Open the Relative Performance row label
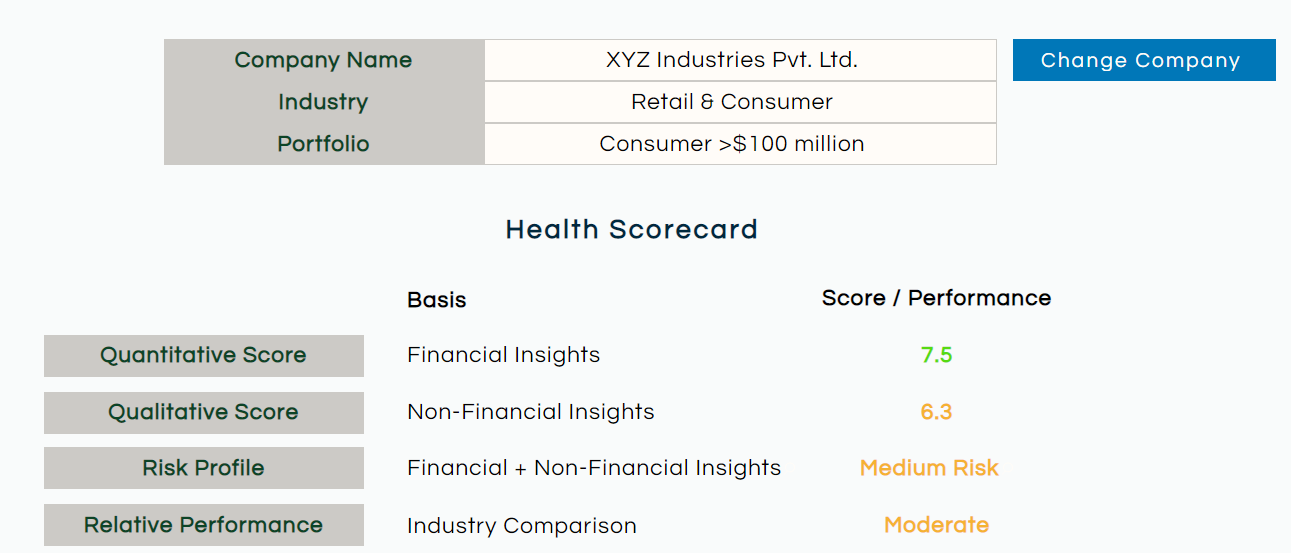 point(204,525)
